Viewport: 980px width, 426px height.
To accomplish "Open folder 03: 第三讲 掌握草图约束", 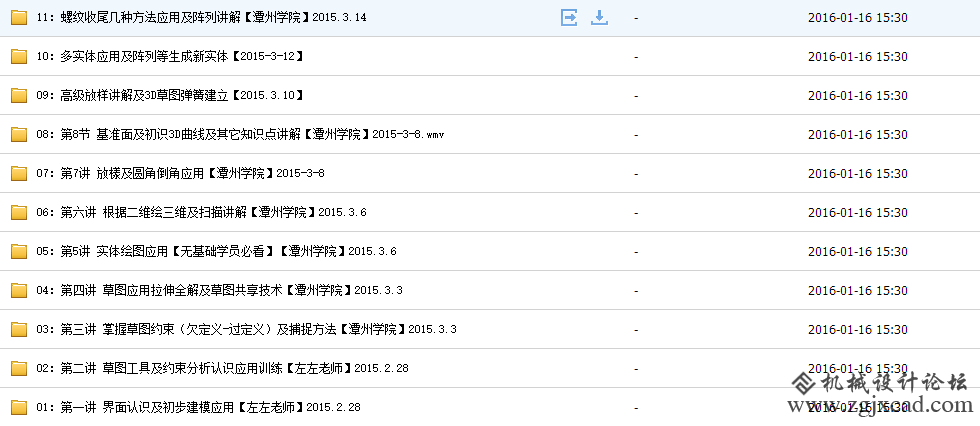I will click(246, 329).
